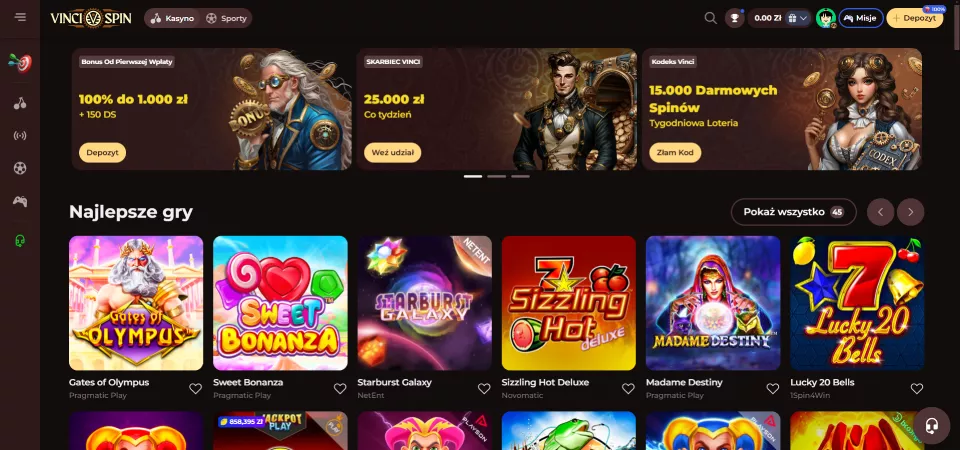
Task: Select the gamepad icon in sidebar
Action: click(20, 201)
